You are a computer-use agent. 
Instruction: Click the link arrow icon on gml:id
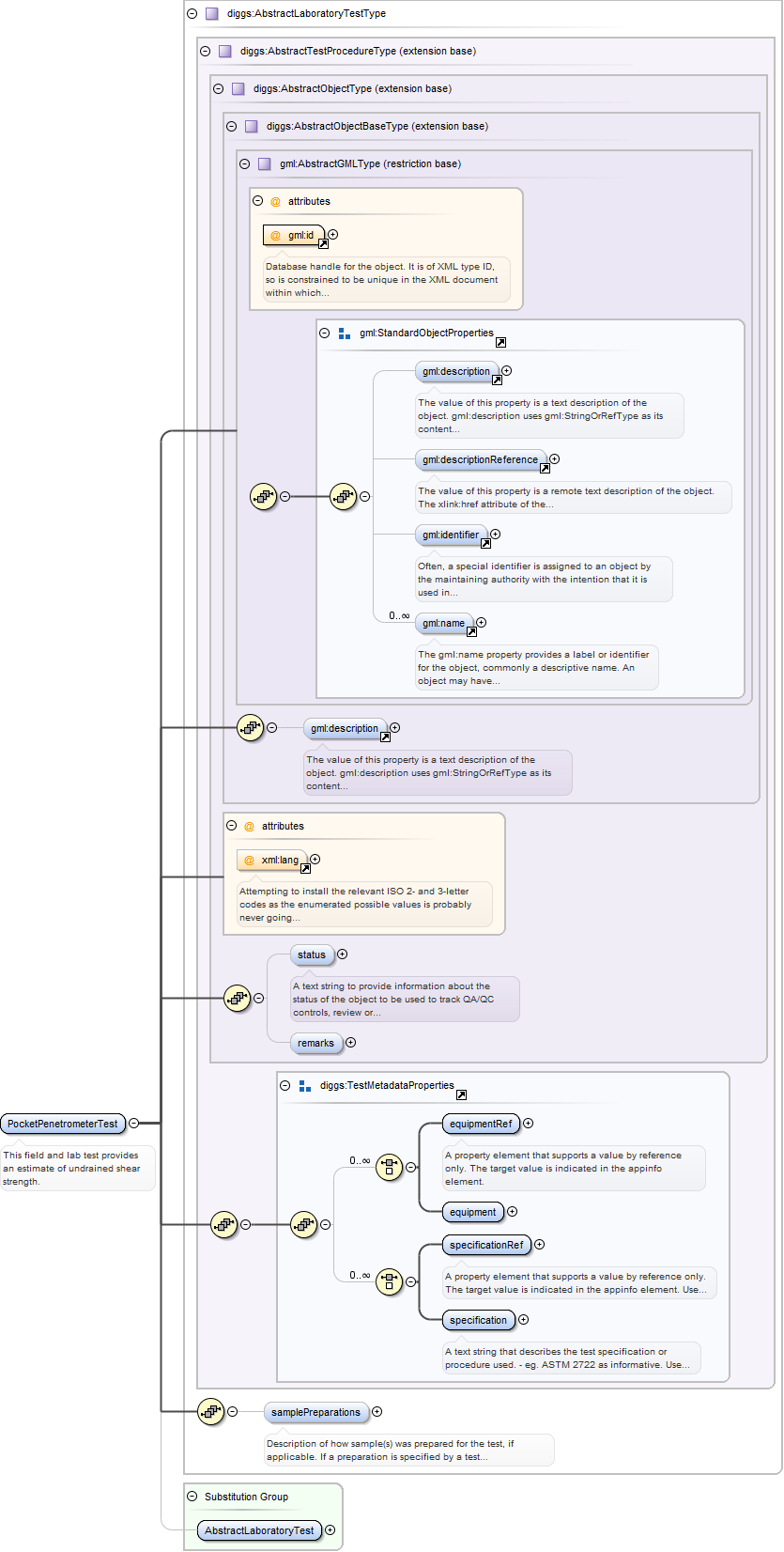323,243
